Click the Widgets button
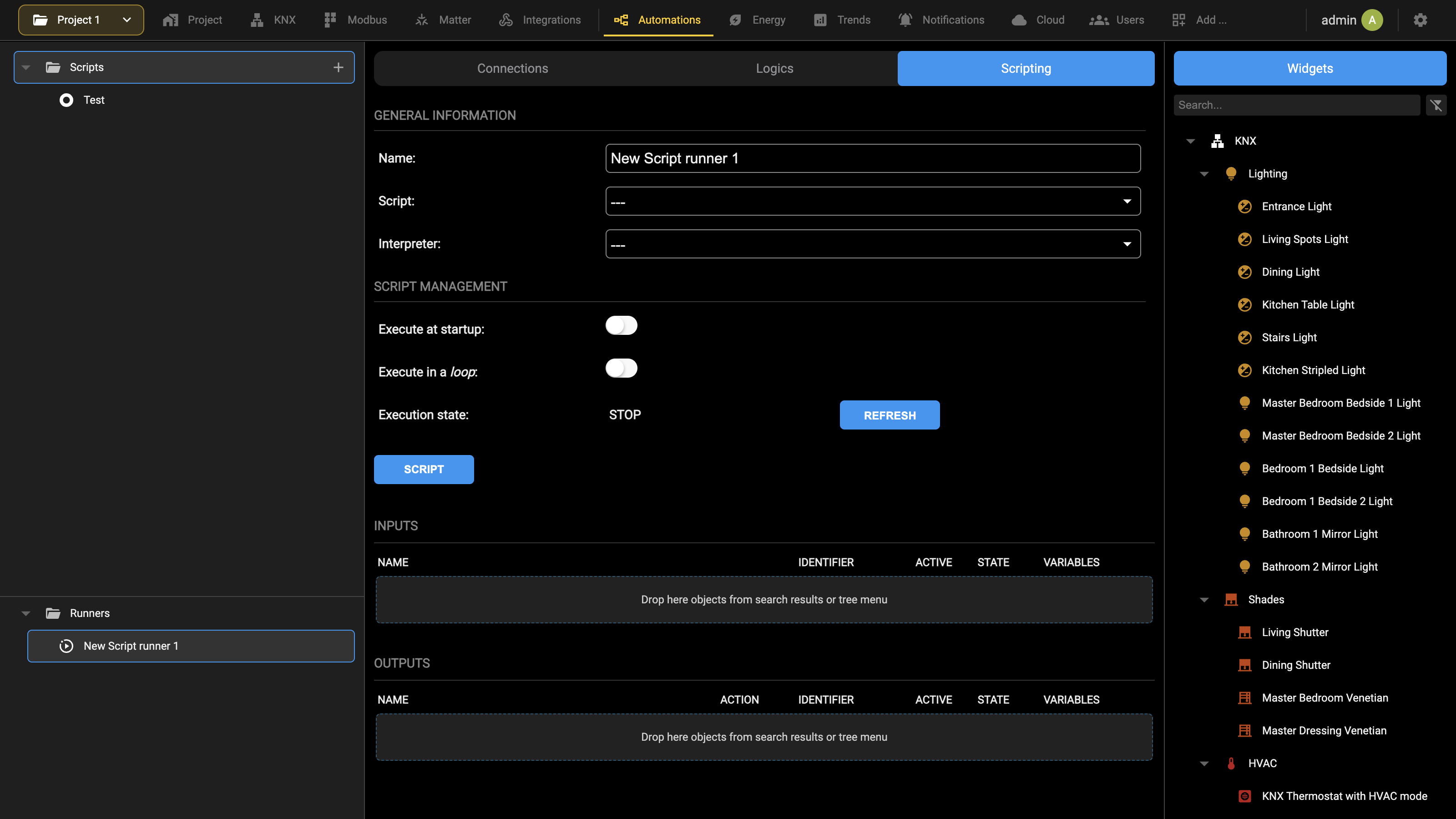Image resolution: width=1456 pixels, height=819 pixels. (x=1310, y=68)
